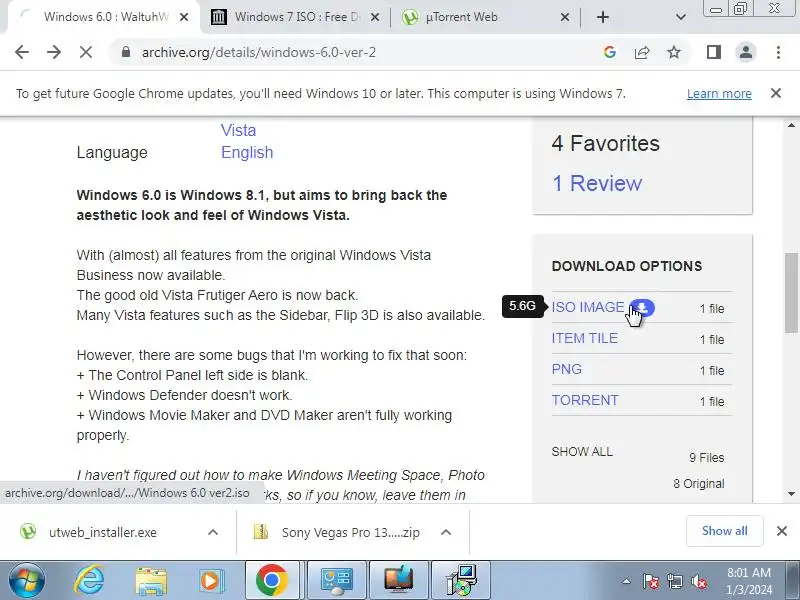Viewport: 800px width, 600px height.
Task: Open the TORRENT download option
Action: click(585, 401)
